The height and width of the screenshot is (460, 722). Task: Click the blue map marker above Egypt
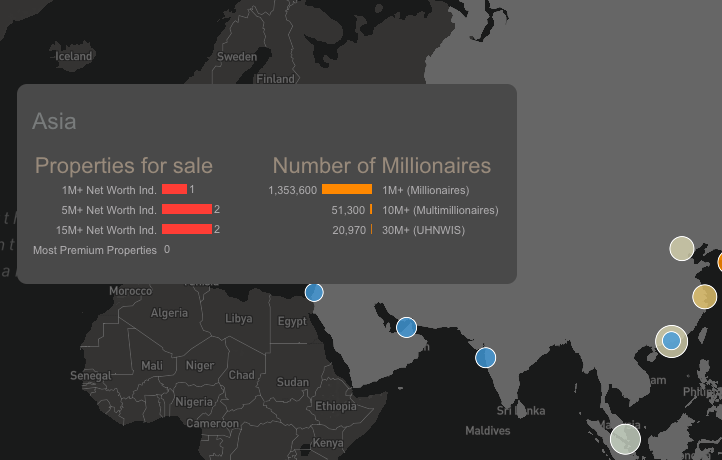click(314, 292)
